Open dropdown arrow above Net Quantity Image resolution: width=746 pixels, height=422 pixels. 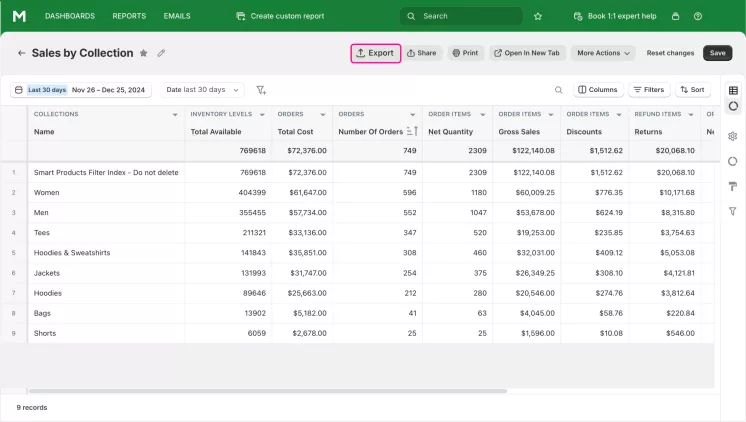pos(482,115)
